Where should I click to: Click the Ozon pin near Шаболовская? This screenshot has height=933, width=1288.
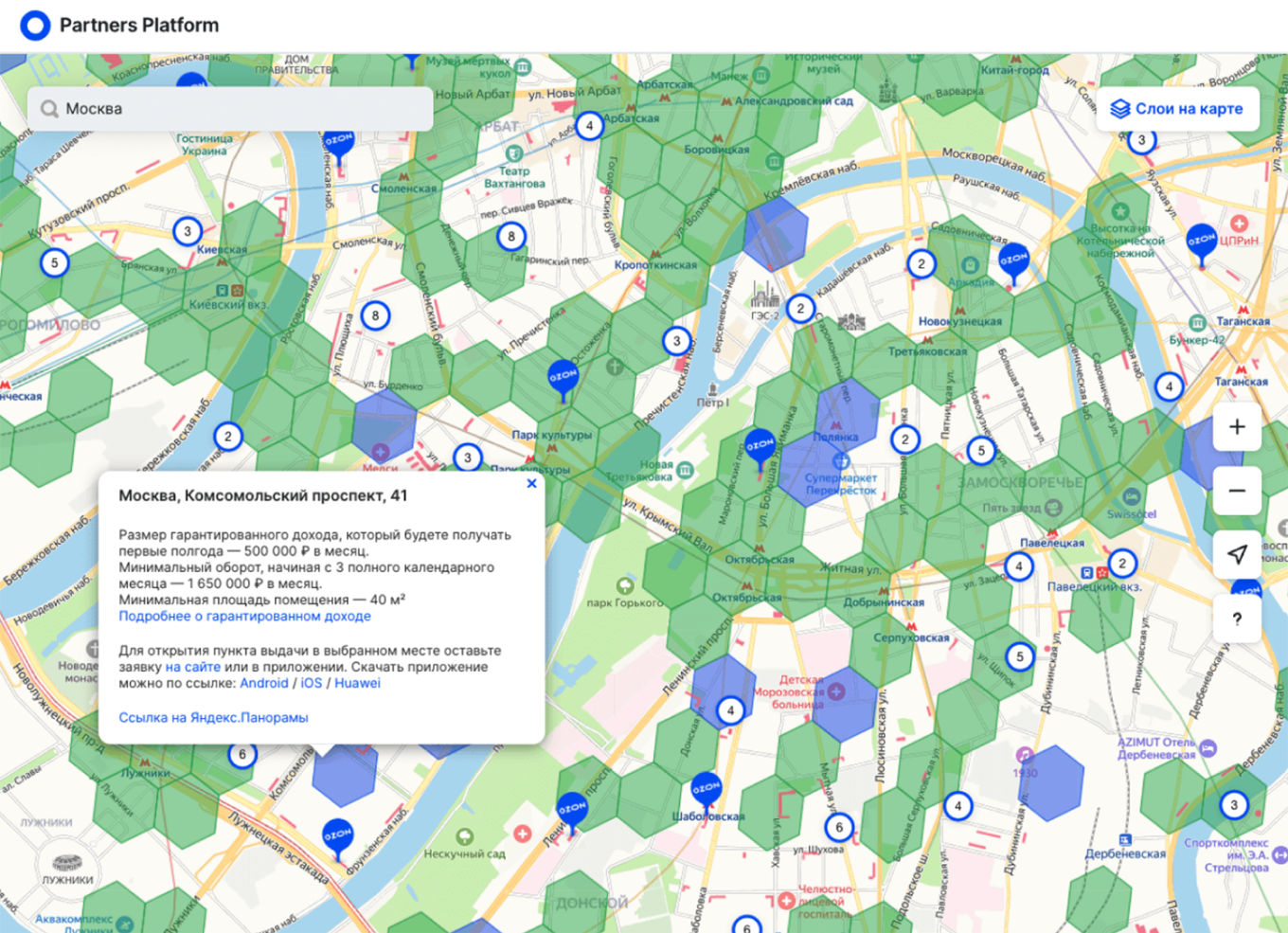point(706,789)
